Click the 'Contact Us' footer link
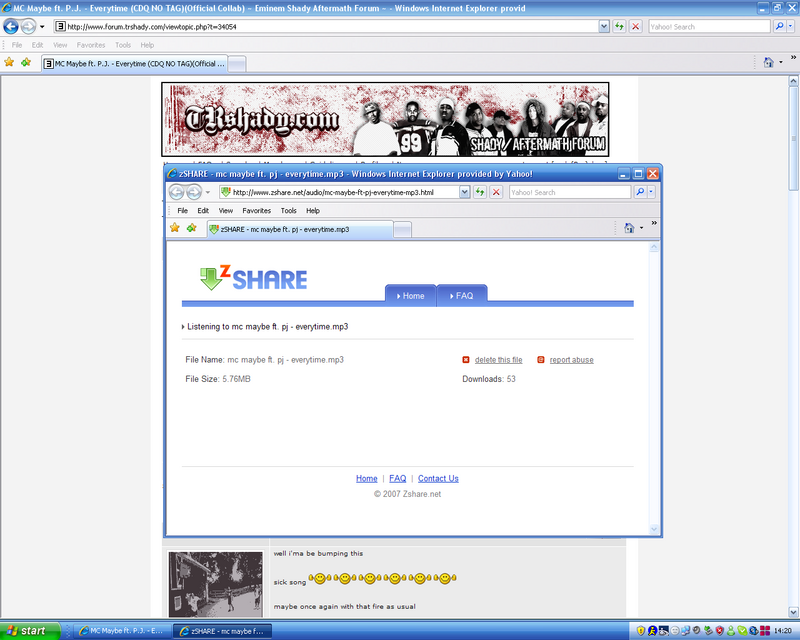 [438, 479]
